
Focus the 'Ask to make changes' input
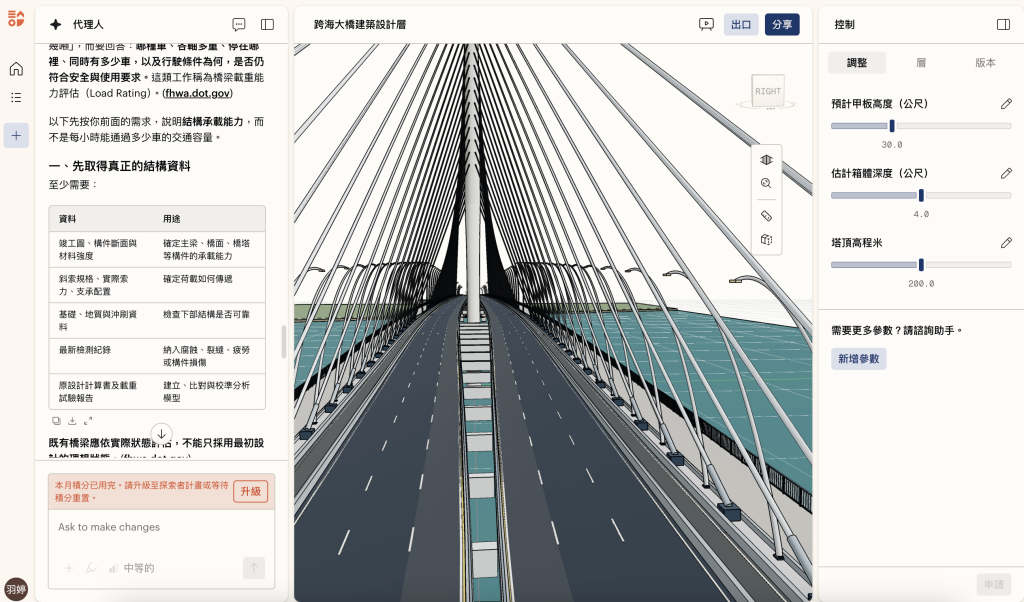click(161, 527)
